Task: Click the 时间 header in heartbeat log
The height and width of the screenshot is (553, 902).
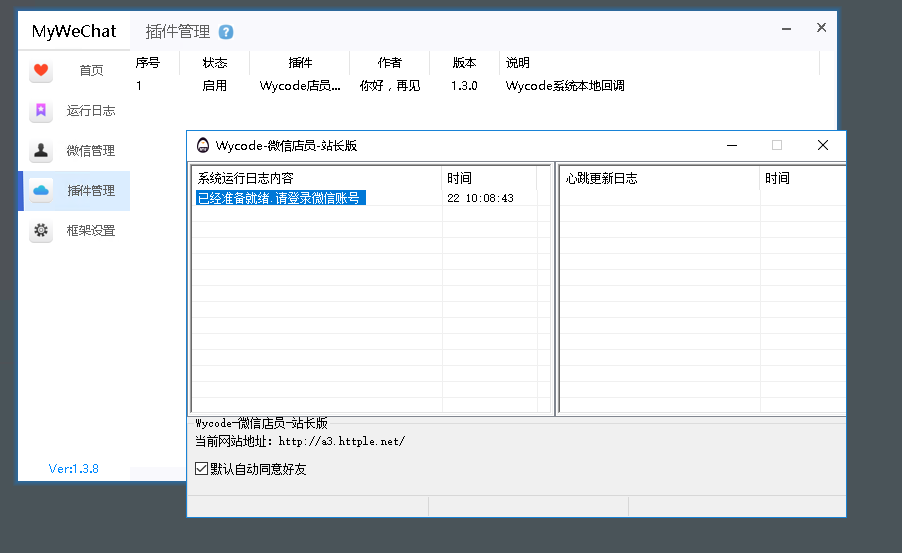Action: (x=802, y=178)
